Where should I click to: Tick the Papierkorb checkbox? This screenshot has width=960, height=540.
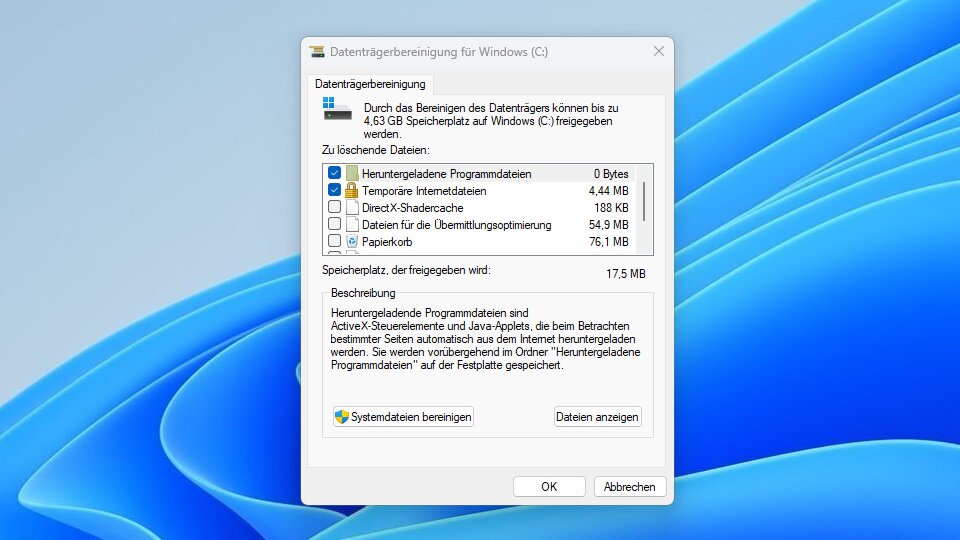click(334, 241)
